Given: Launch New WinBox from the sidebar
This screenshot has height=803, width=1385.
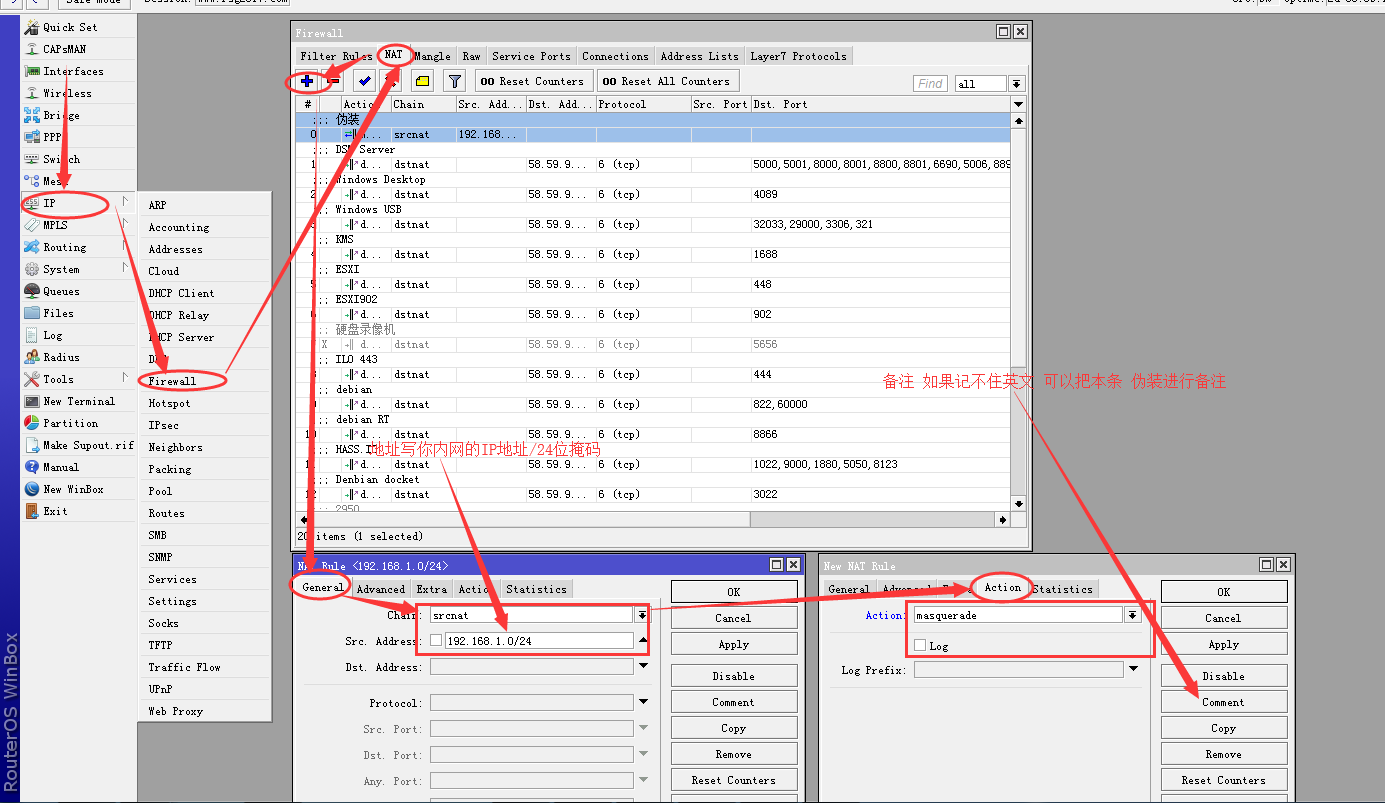Looking at the screenshot, I should (73, 489).
